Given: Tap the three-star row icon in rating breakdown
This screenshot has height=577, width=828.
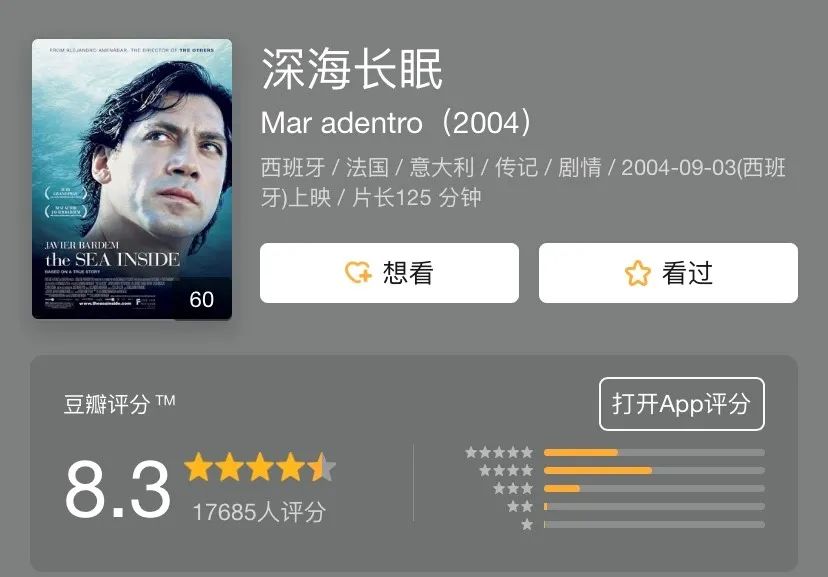Looking at the screenshot, I should 513,489.
